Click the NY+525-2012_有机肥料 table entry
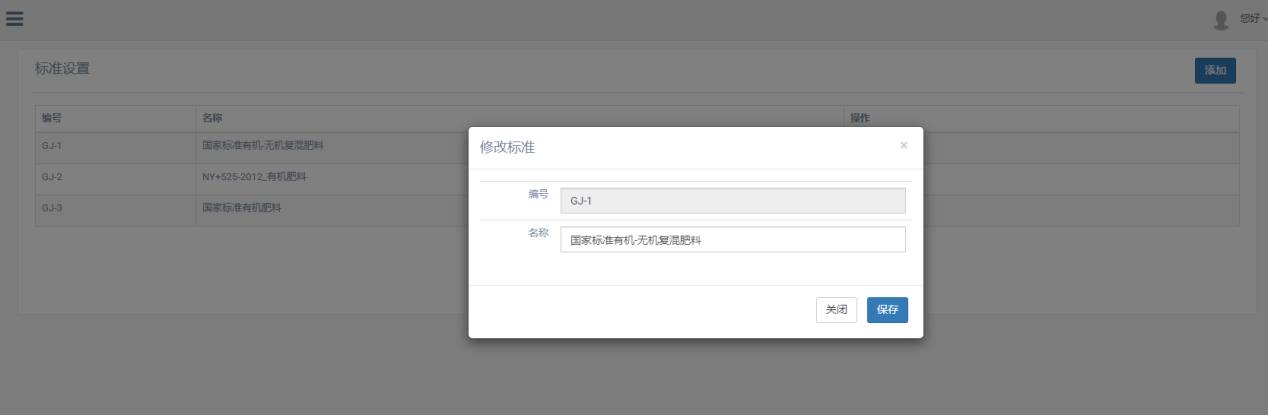 coord(254,178)
